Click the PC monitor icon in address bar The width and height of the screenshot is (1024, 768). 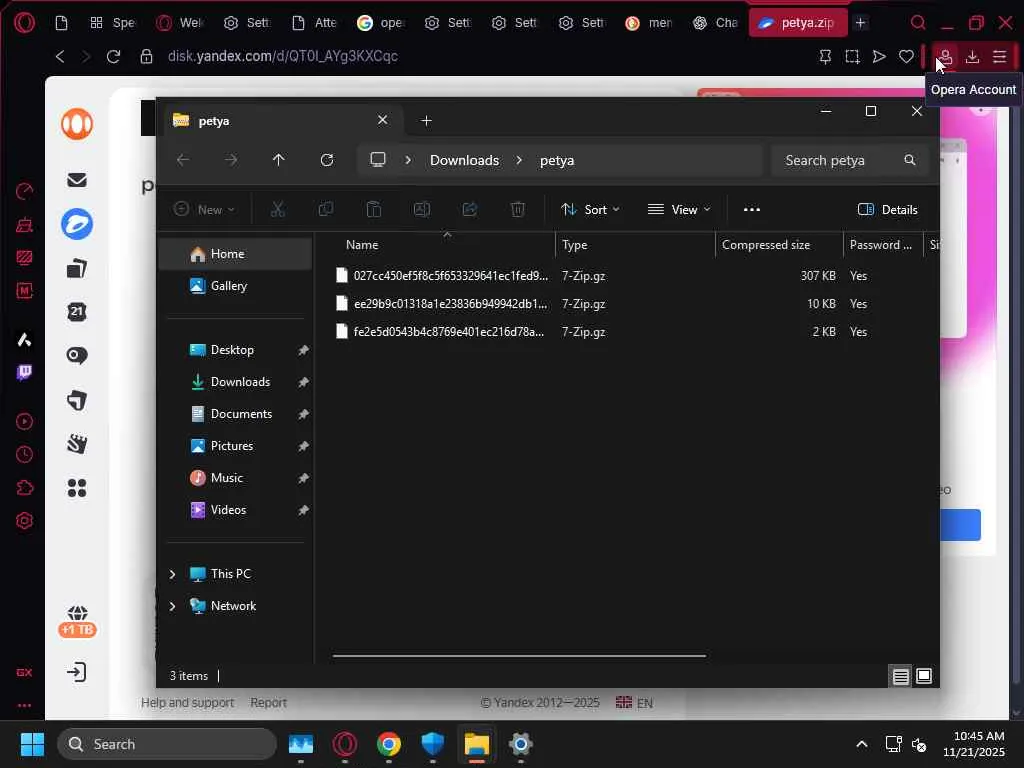pos(377,160)
